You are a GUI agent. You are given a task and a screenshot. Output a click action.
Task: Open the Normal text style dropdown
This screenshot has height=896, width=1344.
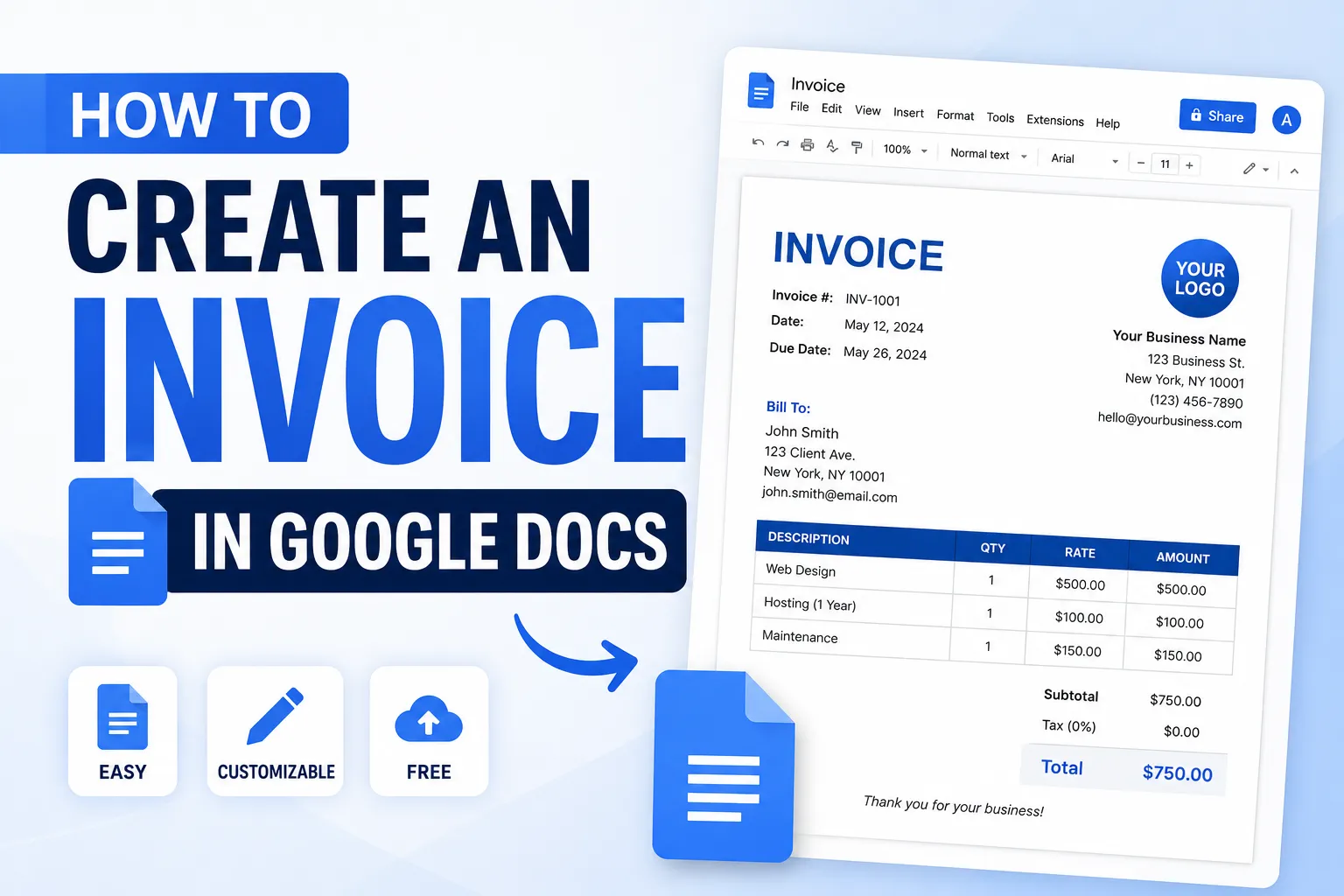click(x=989, y=154)
